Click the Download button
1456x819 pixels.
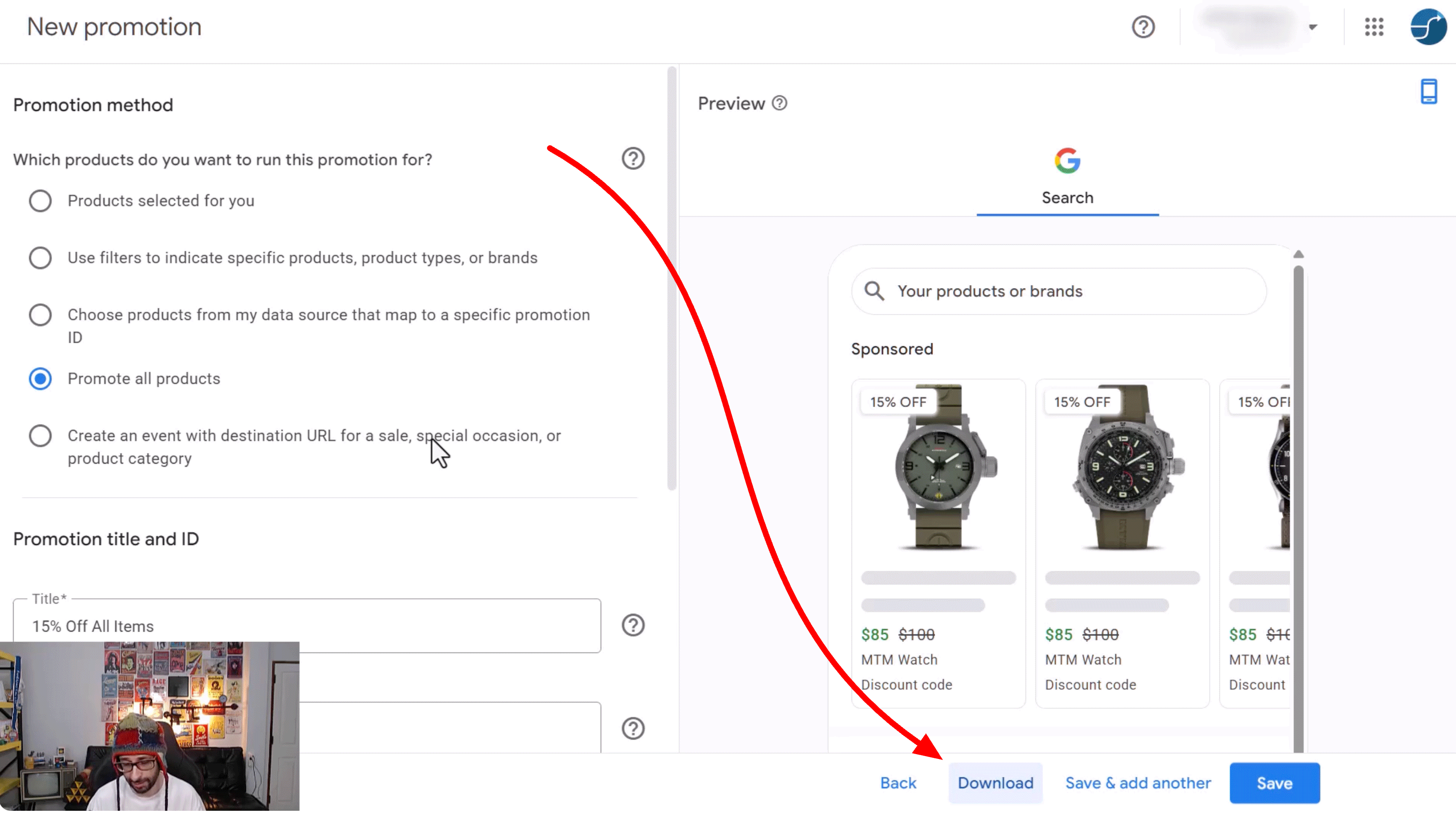tap(995, 783)
